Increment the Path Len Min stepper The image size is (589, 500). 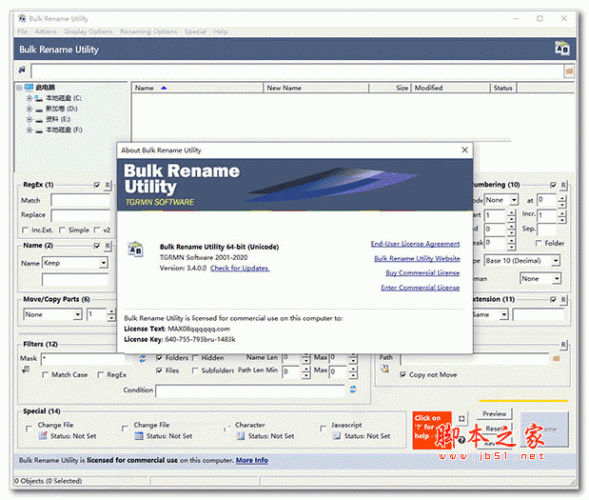tap(306, 369)
